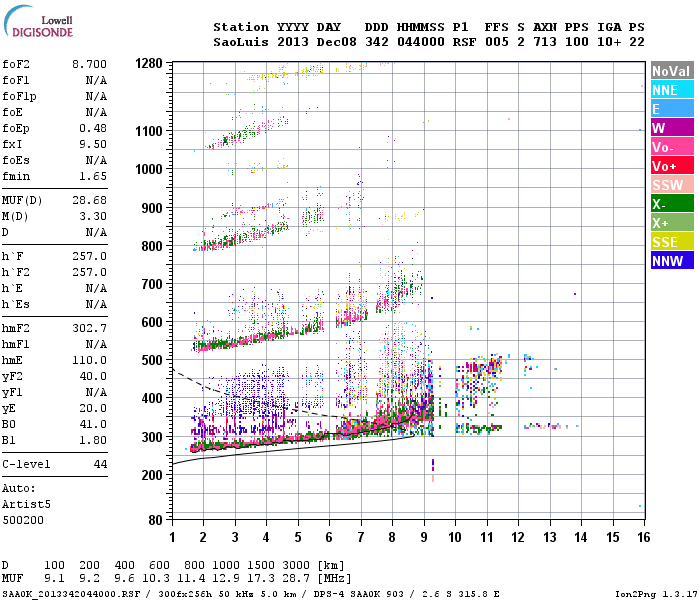Click the 044000 time value
700x600 pixels.
point(421,42)
